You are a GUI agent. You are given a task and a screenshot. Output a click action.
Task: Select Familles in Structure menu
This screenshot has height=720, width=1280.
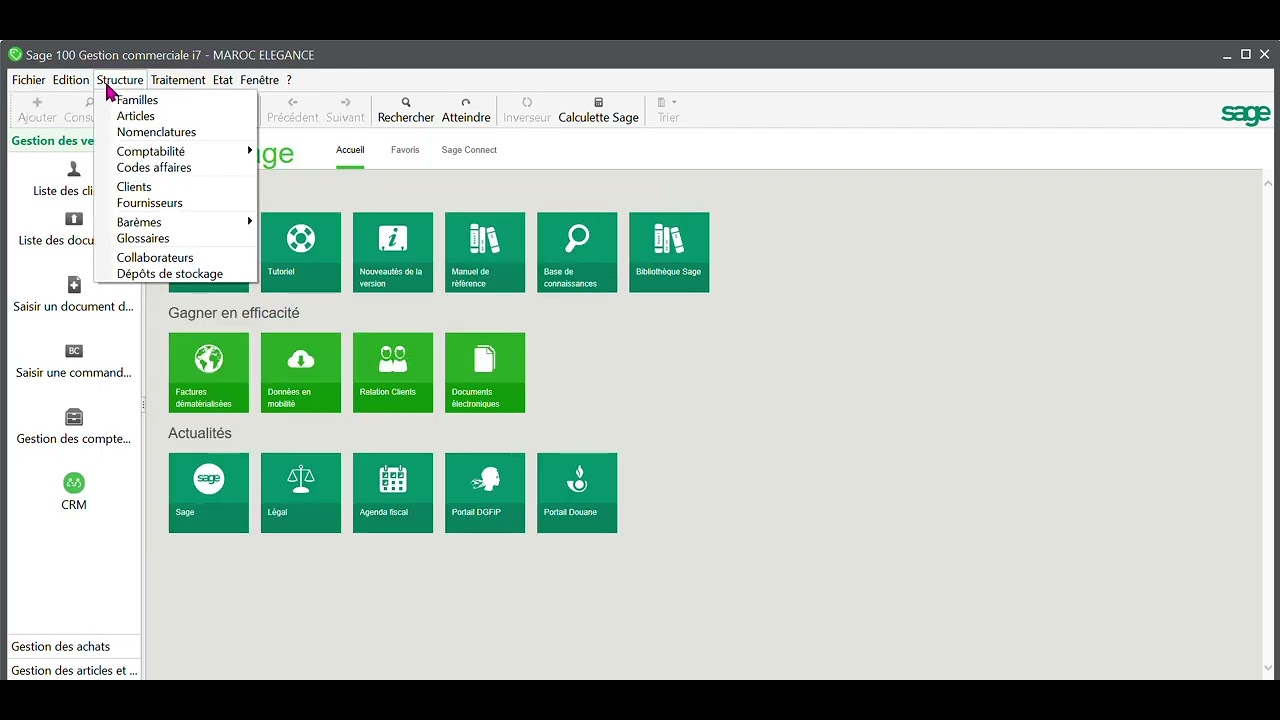tap(176, 100)
